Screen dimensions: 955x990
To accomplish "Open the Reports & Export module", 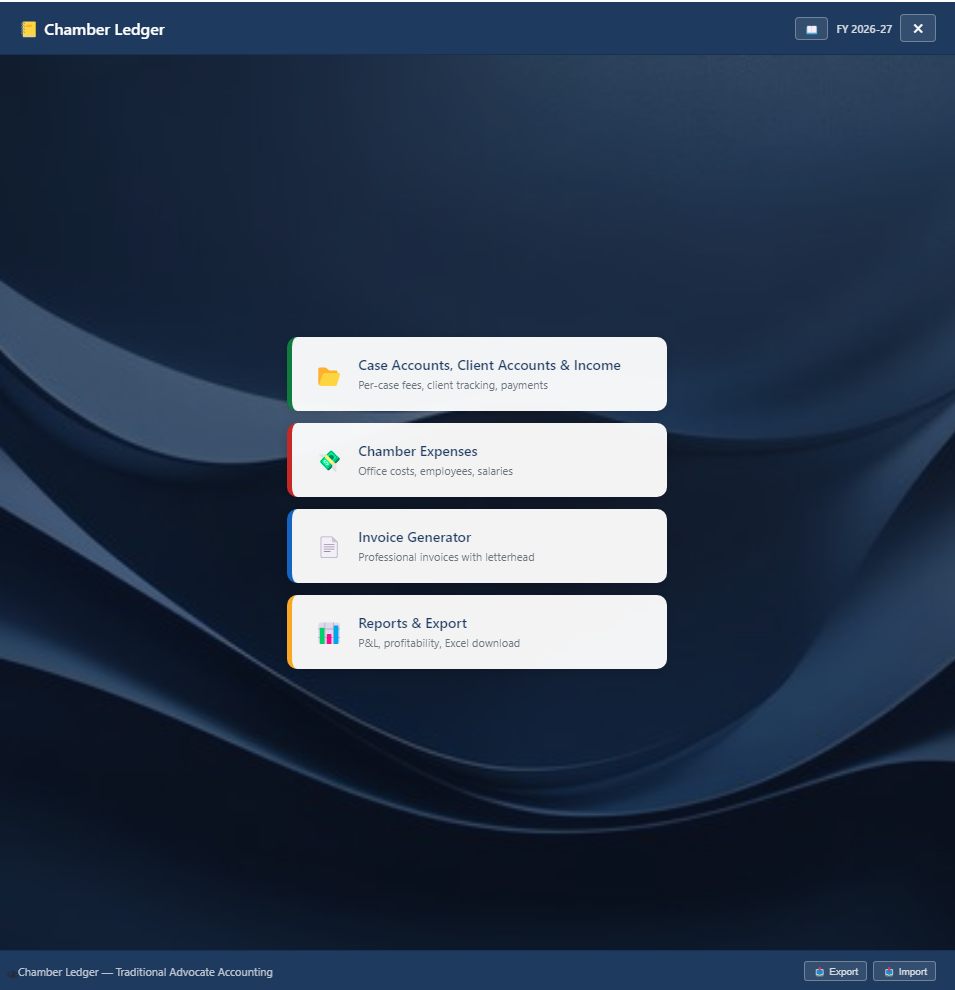I will coord(477,631).
